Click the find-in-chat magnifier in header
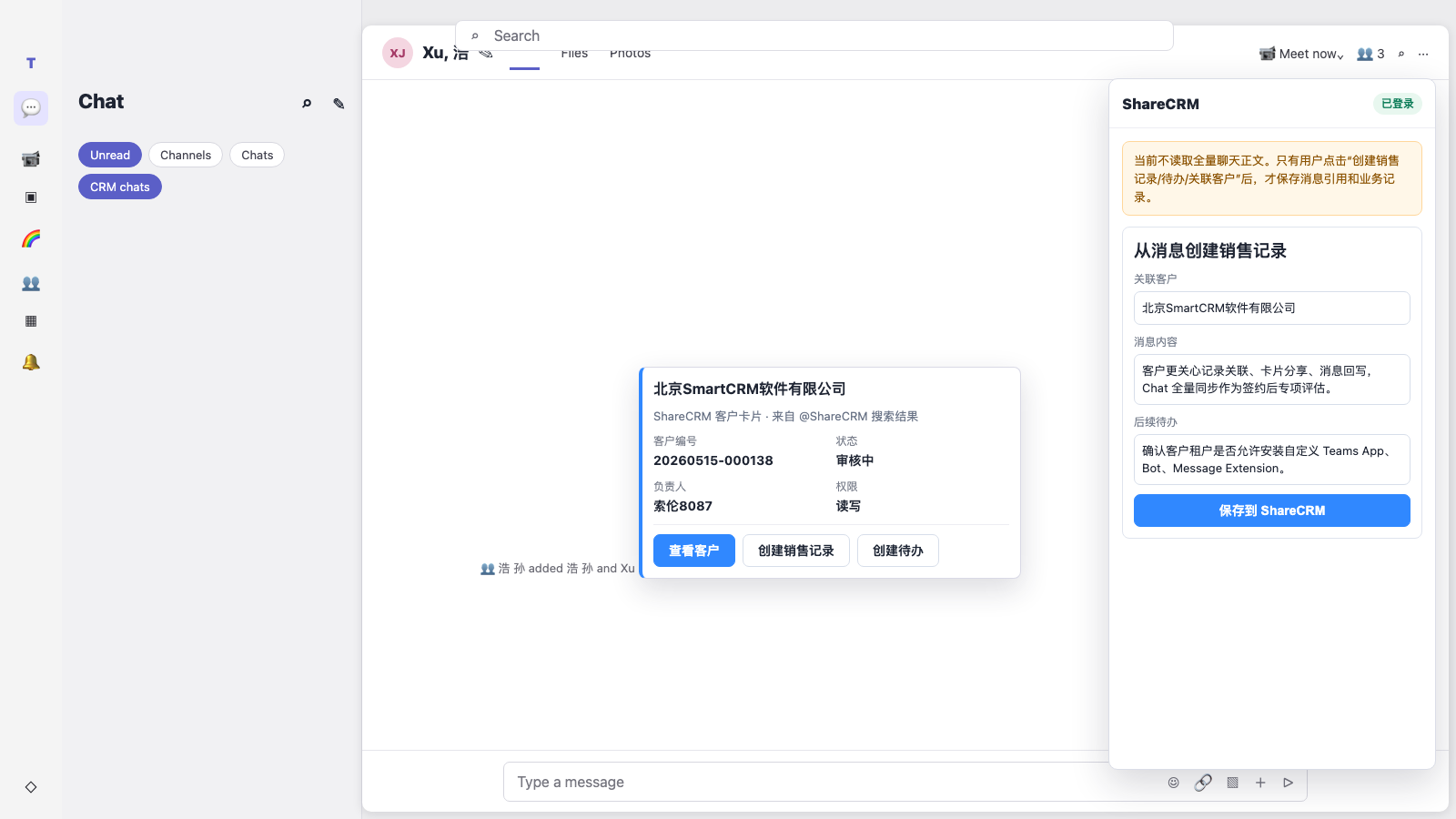Image resolution: width=1456 pixels, height=819 pixels. [1401, 54]
